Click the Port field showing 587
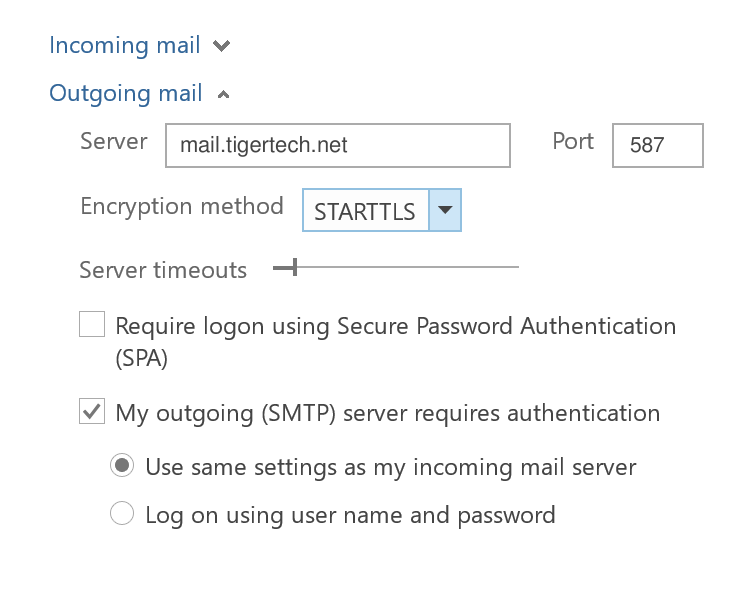This screenshot has width=752, height=589. click(x=657, y=146)
